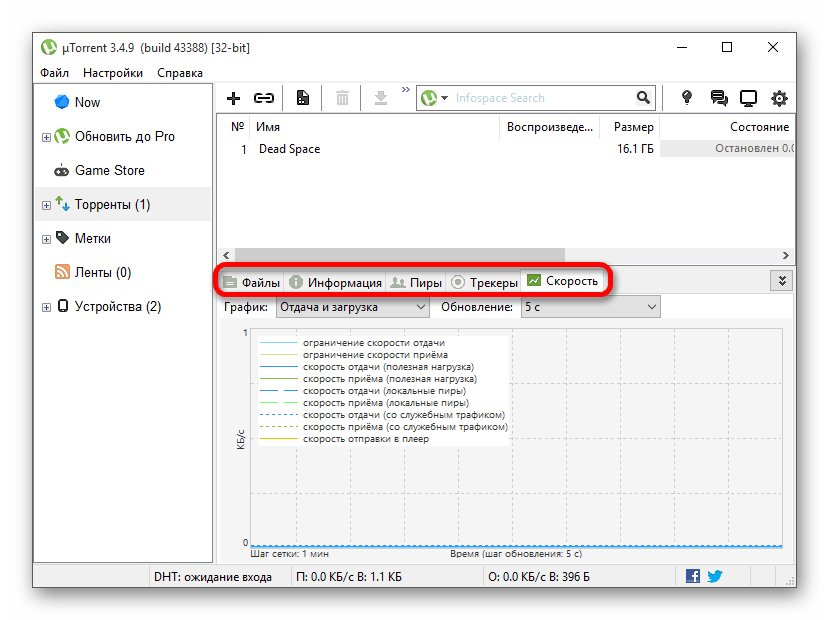Screen dimensions: 829x620
Task: Click the Размер column header
Action: pos(633,127)
